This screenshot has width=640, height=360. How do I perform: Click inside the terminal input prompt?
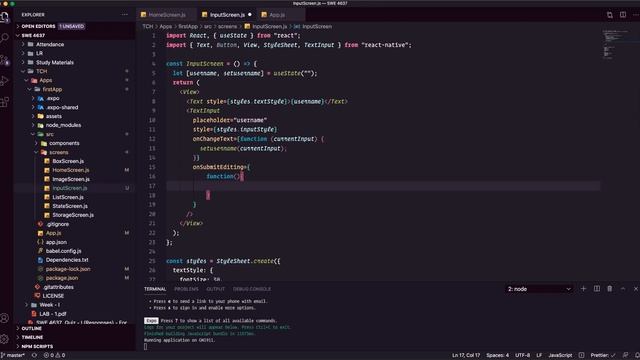coord(146,347)
